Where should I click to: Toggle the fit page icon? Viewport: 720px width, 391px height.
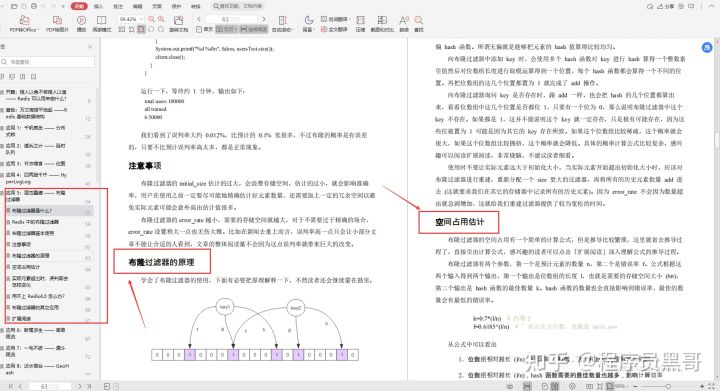click(x=131, y=29)
